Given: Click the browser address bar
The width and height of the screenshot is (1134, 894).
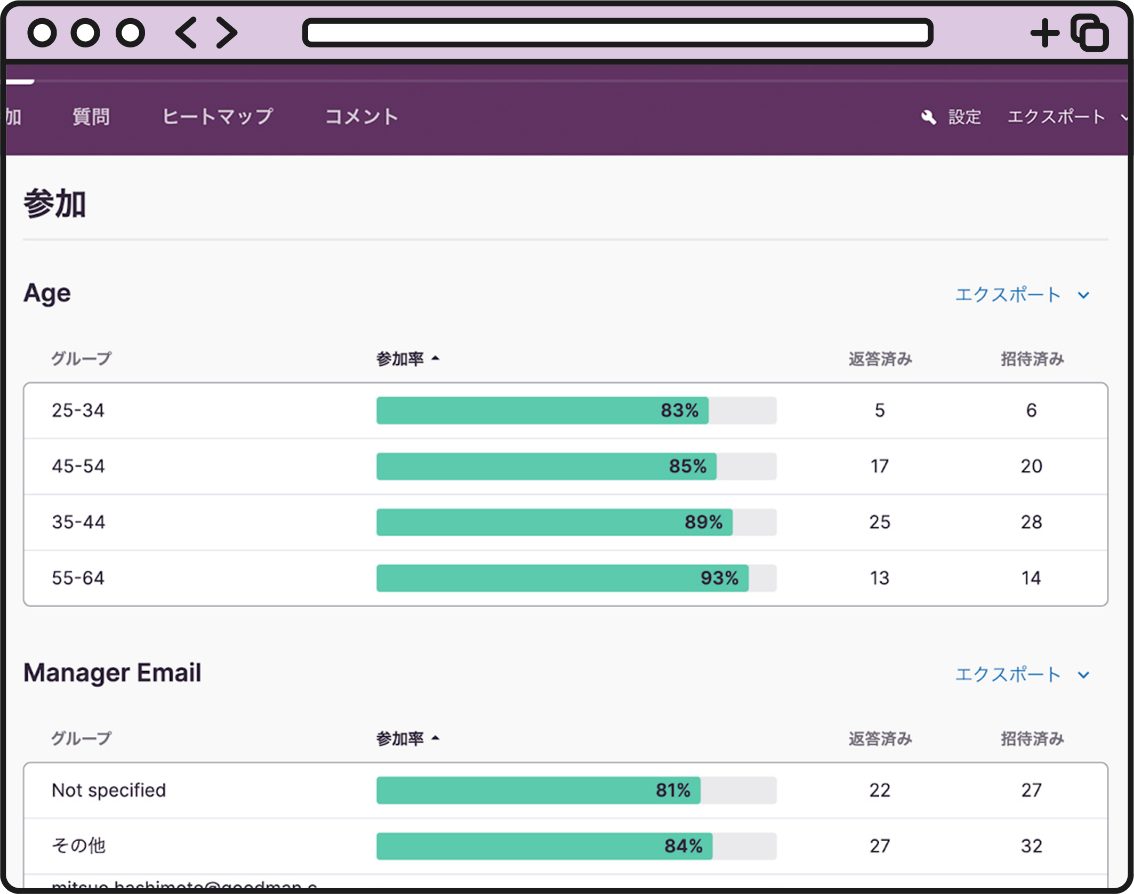Looking at the screenshot, I should pos(617,33).
